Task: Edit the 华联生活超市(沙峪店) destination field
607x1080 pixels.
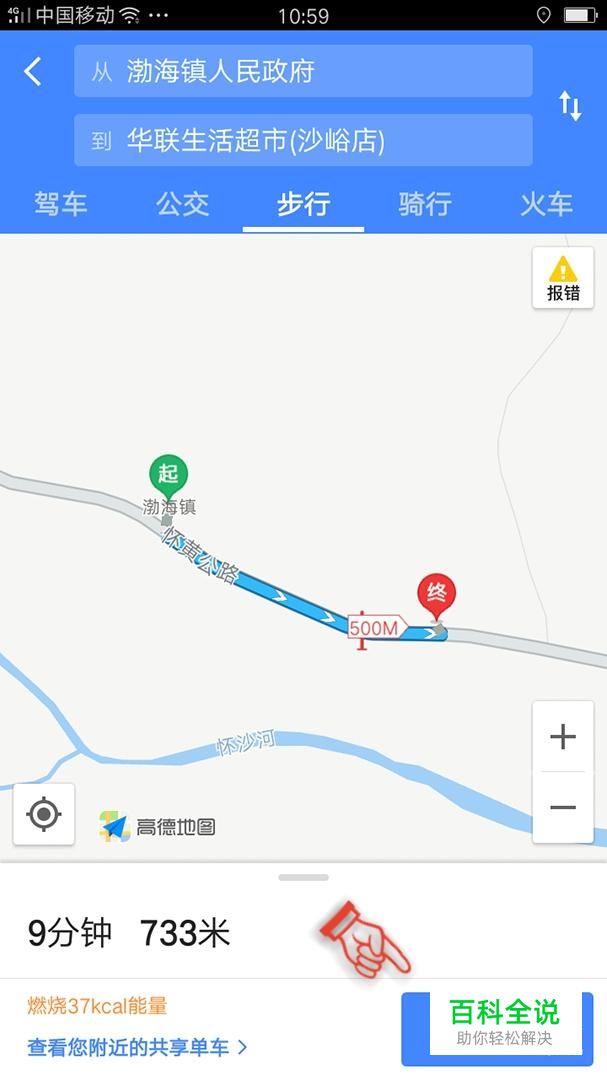Action: [x=303, y=141]
